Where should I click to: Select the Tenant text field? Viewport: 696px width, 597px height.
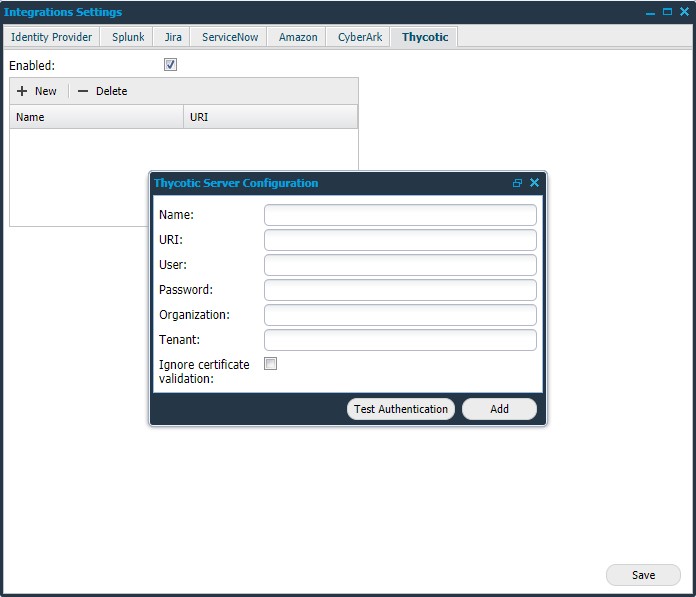[400, 340]
